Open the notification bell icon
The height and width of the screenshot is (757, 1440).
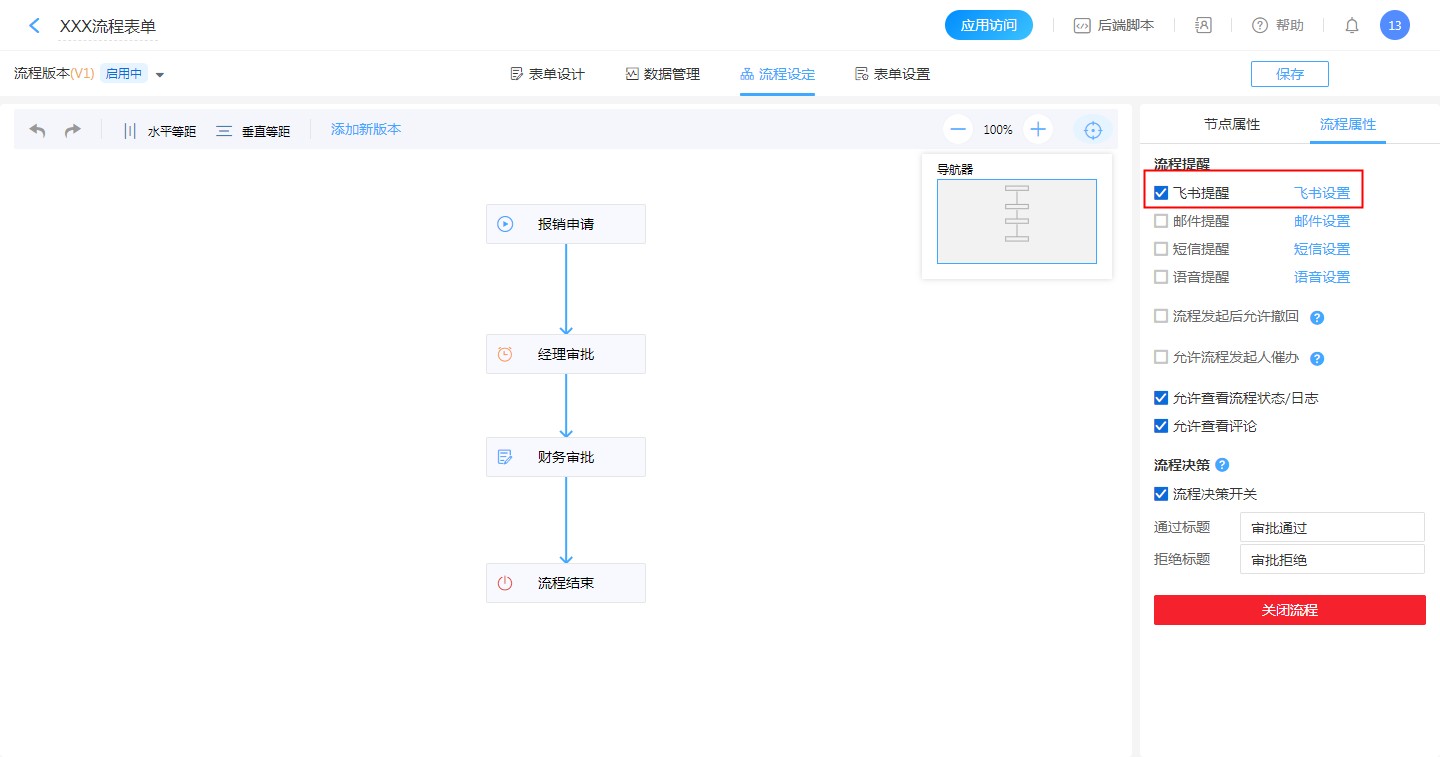click(1351, 26)
